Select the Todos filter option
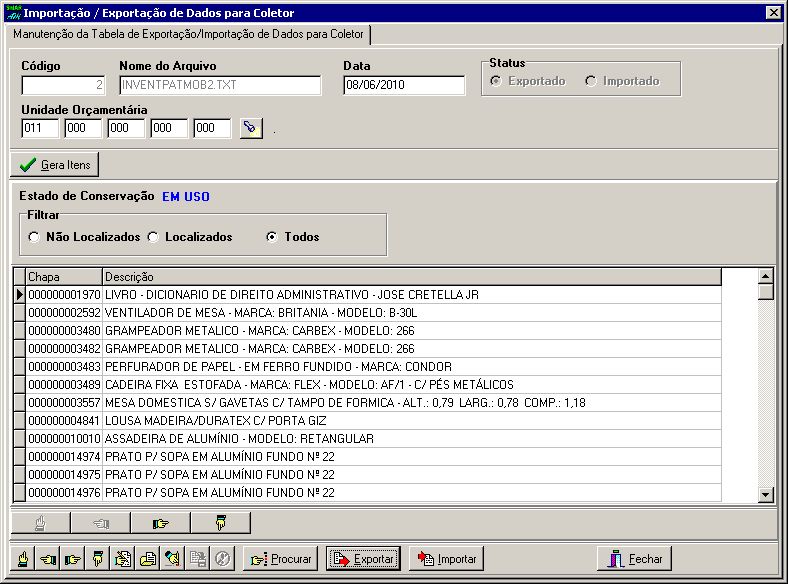This screenshot has width=788, height=584. coord(272,237)
